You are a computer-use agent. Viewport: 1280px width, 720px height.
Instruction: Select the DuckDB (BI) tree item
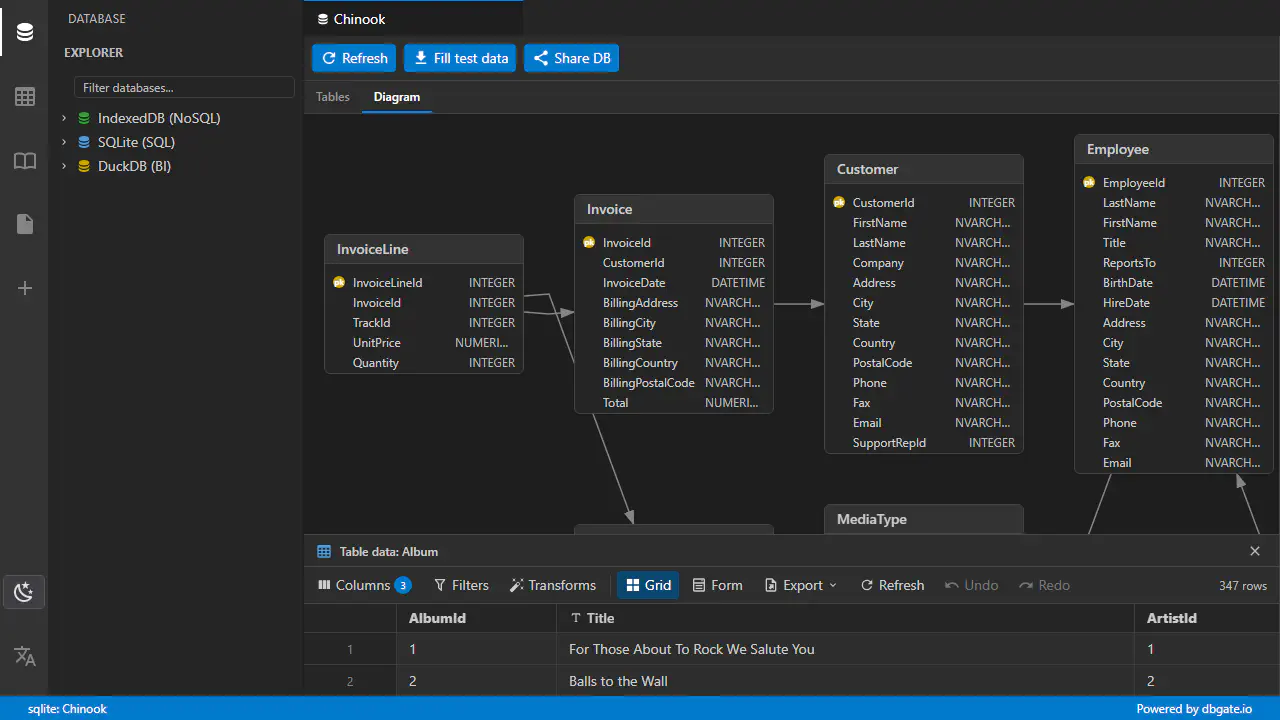pos(134,166)
